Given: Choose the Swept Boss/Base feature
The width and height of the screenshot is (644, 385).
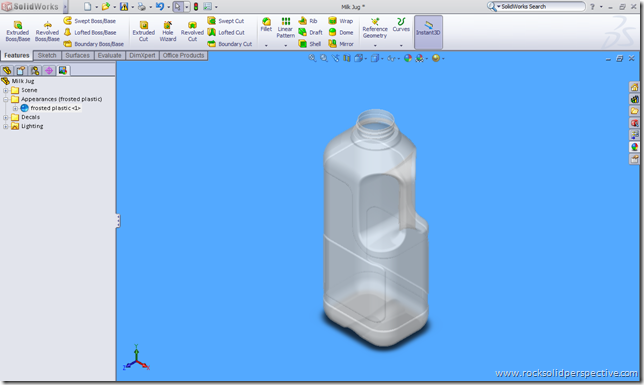Looking at the screenshot, I should 90,21.
